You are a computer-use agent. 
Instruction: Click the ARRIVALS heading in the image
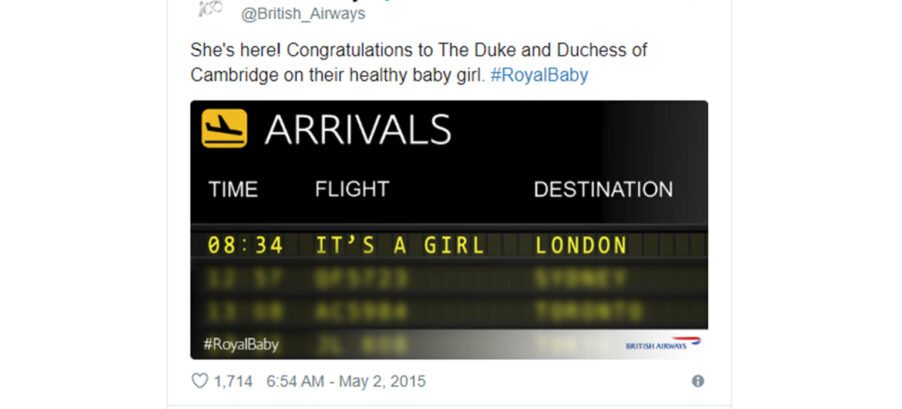[358, 129]
